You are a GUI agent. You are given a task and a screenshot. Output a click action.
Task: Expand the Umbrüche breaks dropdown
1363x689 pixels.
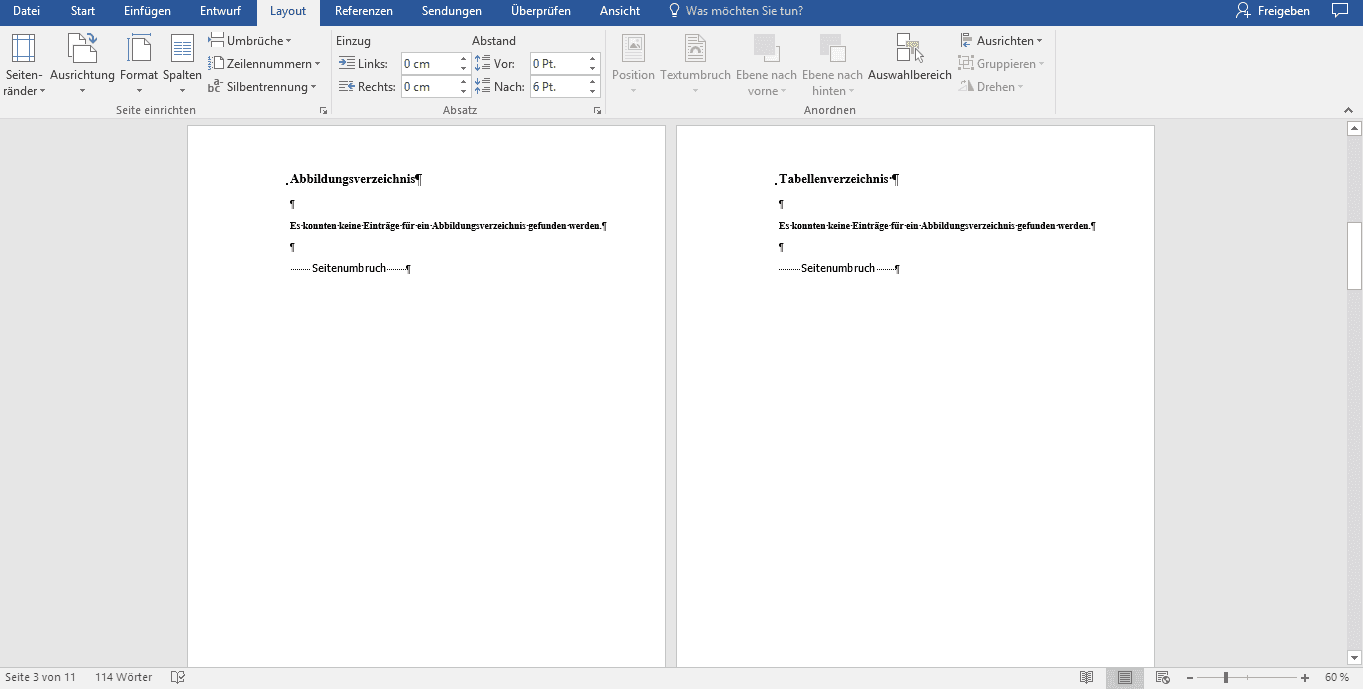[250, 41]
